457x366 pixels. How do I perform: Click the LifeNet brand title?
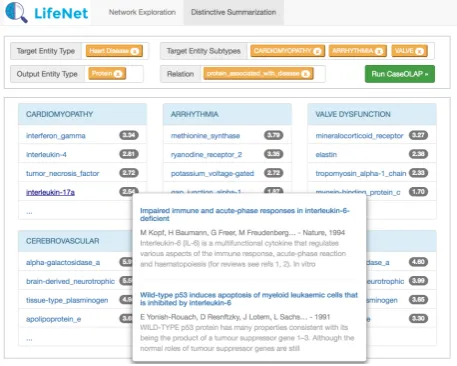pyautogui.click(x=61, y=13)
